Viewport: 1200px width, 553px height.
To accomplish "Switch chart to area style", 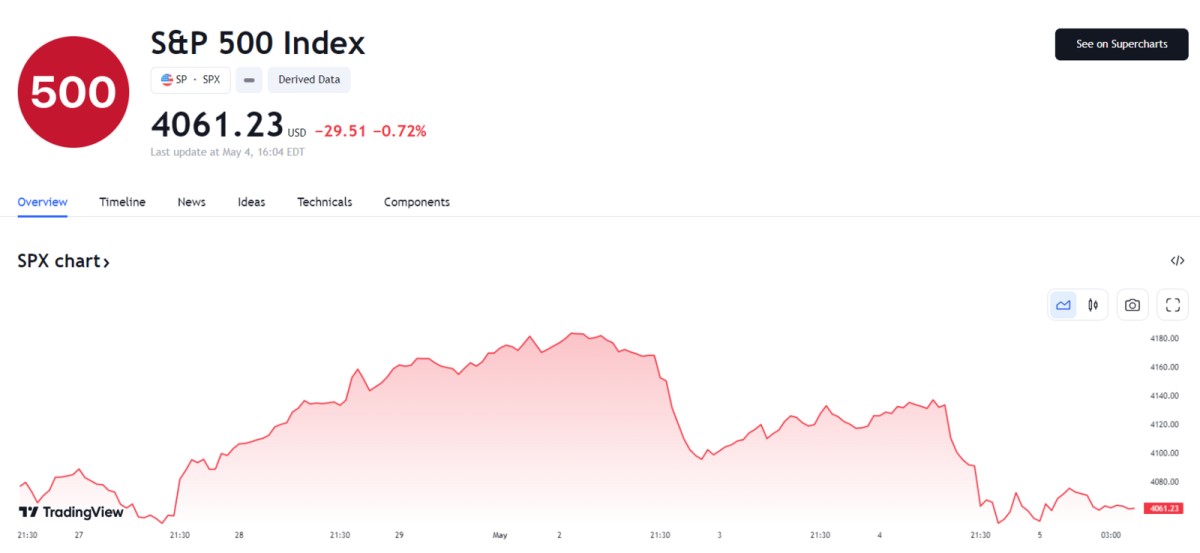I will click(x=1063, y=305).
